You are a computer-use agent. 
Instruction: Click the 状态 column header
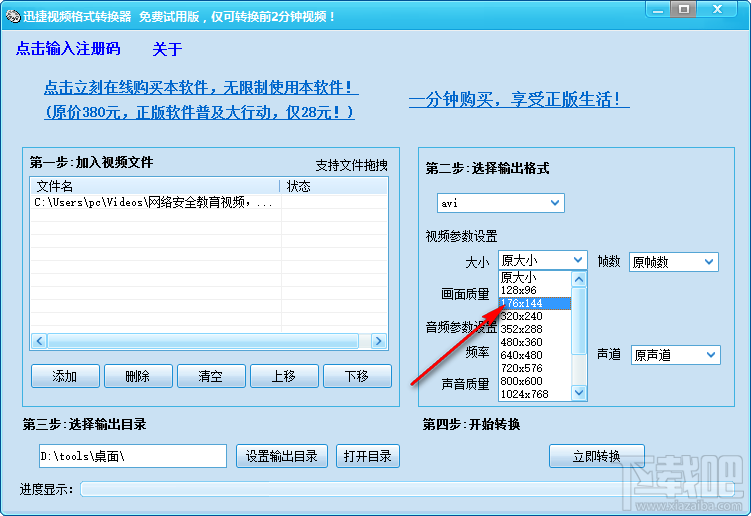(334, 186)
